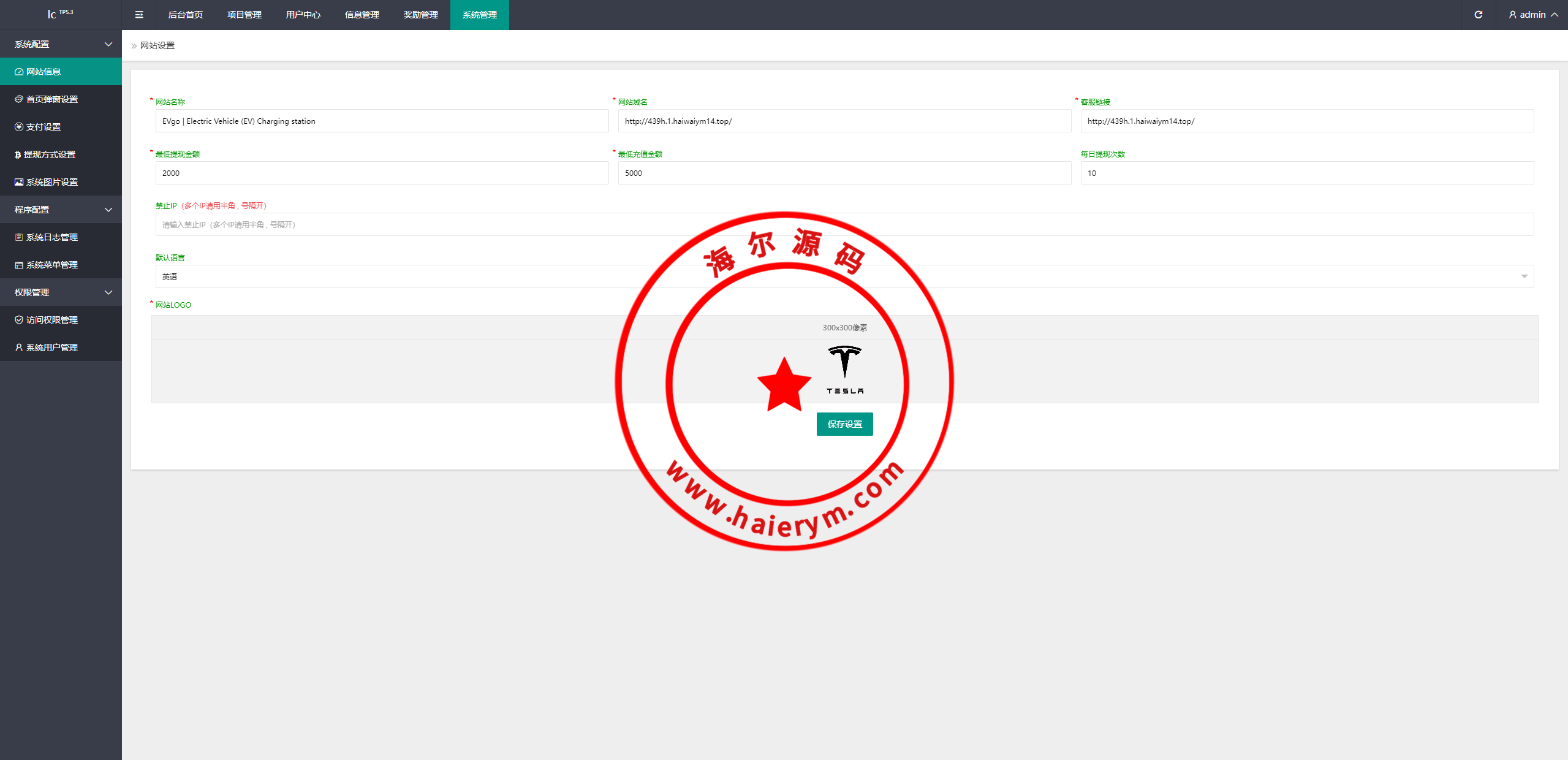The height and width of the screenshot is (760, 1568).
Task: Open 网站信息 in sidebar
Action: click(x=61, y=72)
